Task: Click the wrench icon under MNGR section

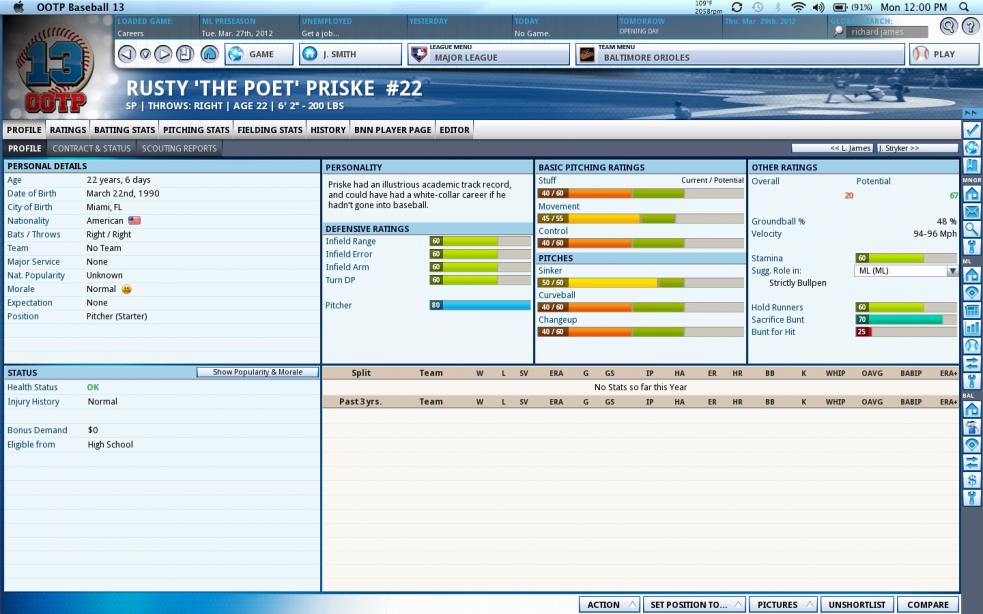Action: pos(972,247)
